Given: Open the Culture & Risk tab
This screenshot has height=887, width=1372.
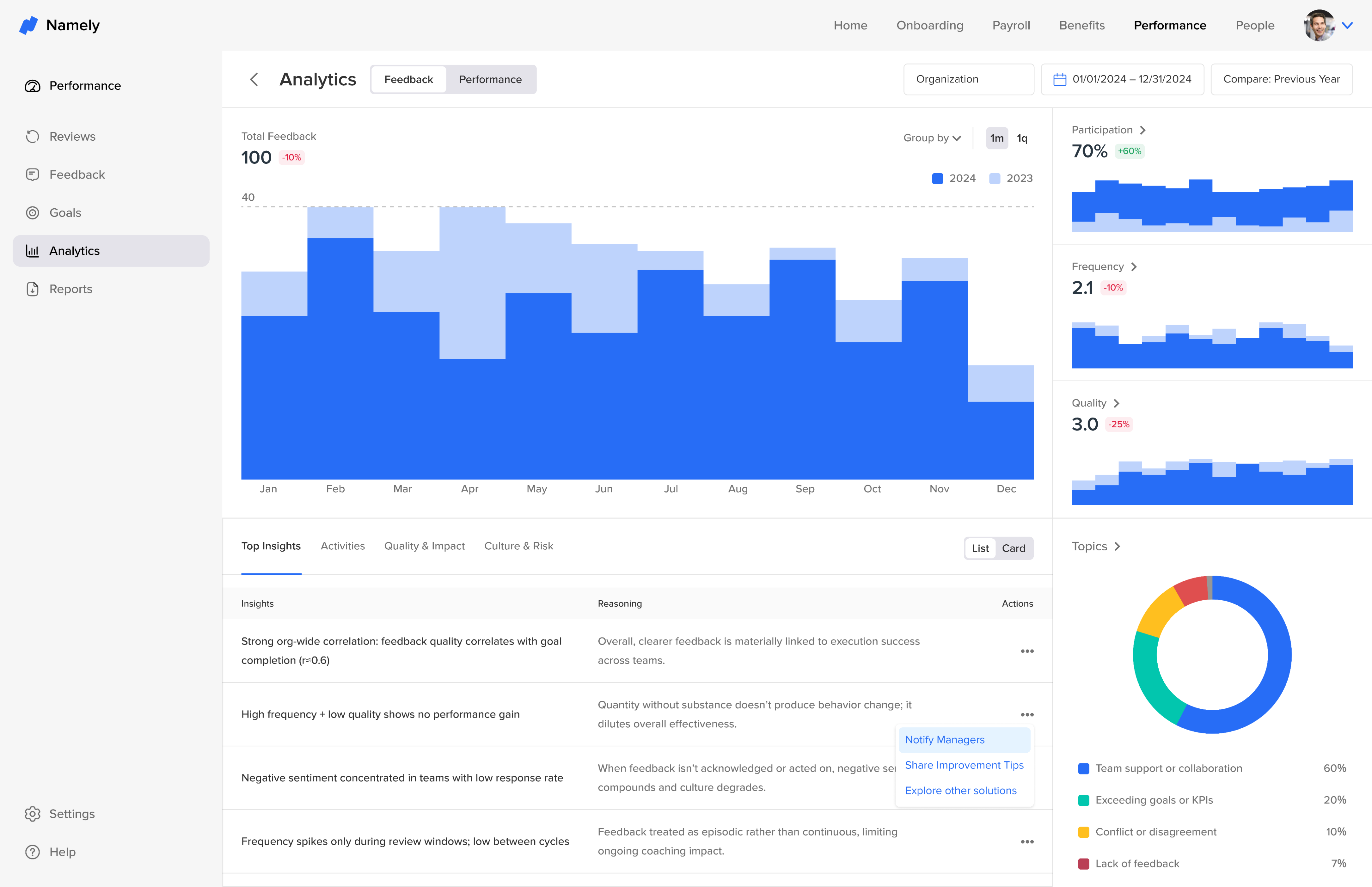Looking at the screenshot, I should tap(519, 546).
